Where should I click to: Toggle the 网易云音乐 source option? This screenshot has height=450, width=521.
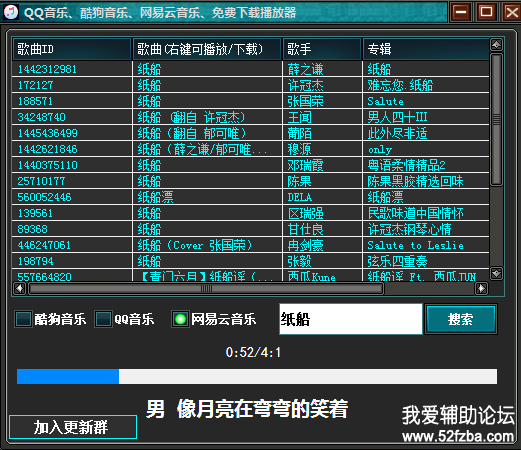[180, 319]
